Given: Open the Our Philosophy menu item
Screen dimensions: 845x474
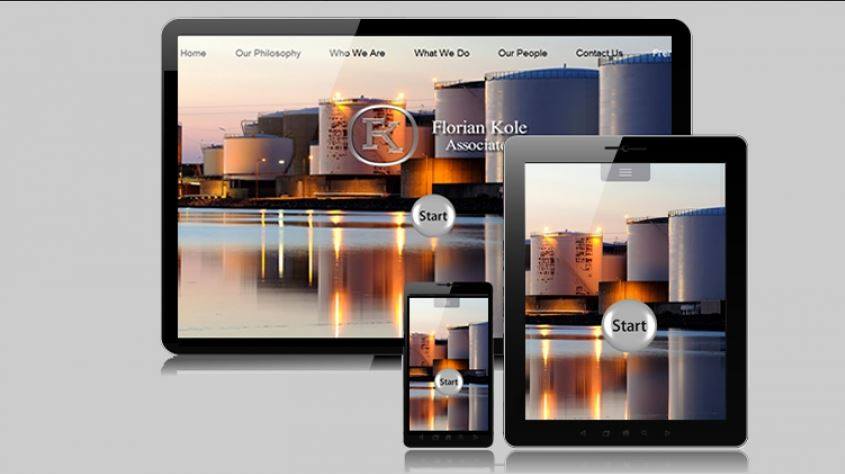Looking at the screenshot, I should 268,53.
